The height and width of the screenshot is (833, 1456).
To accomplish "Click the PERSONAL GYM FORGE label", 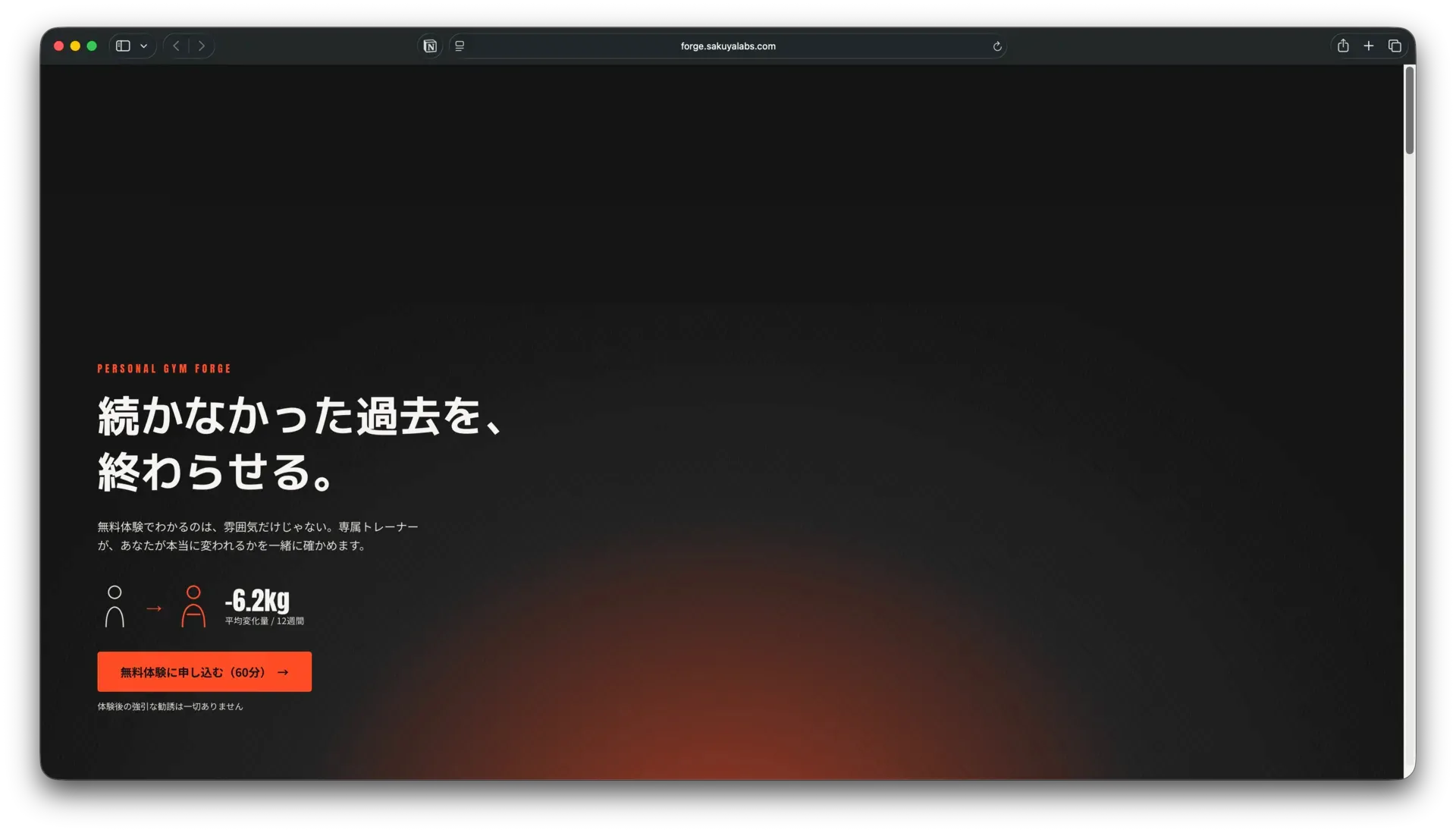I will pos(164,369).
